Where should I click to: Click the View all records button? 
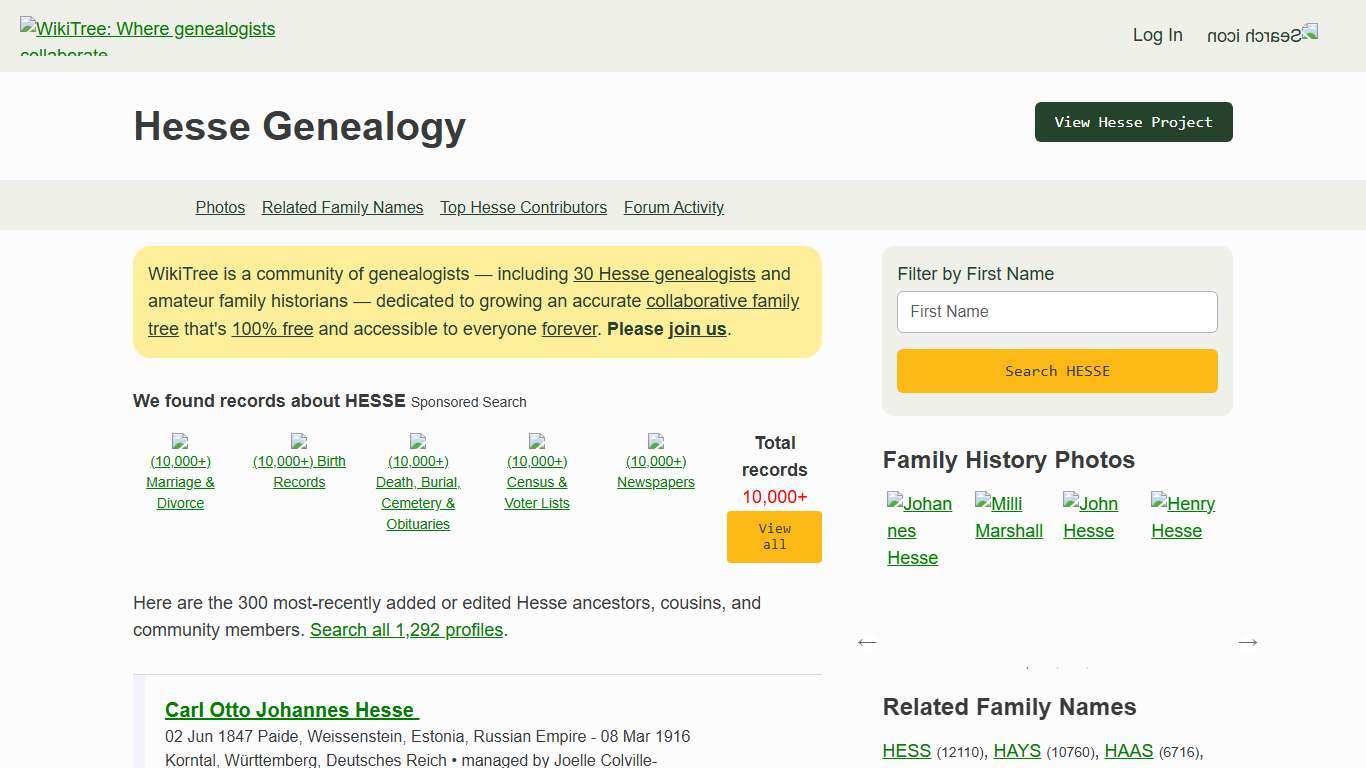pyautogui.click(x=774, y=536)
